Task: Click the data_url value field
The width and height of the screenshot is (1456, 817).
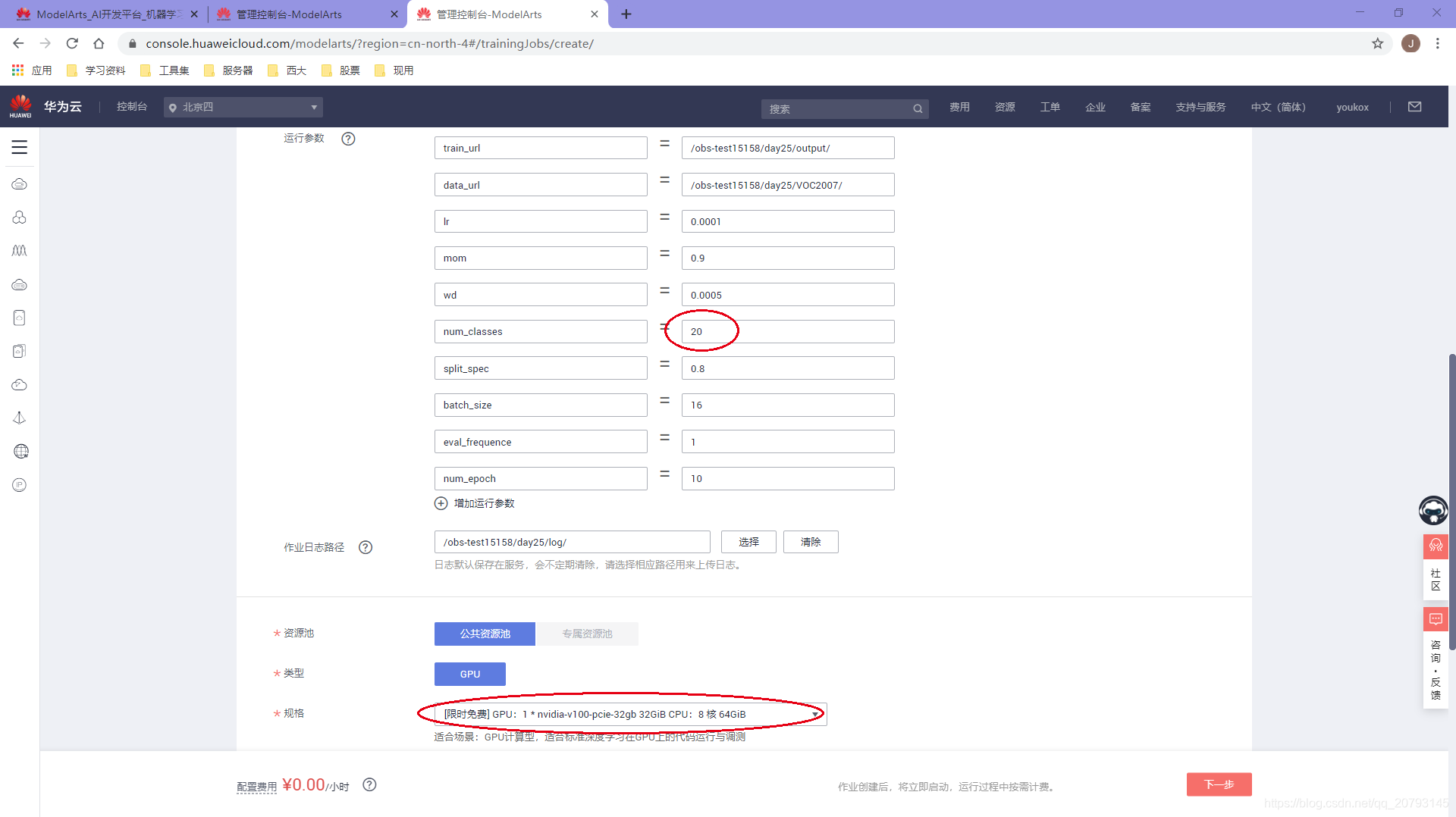Action: pos(788,185)
